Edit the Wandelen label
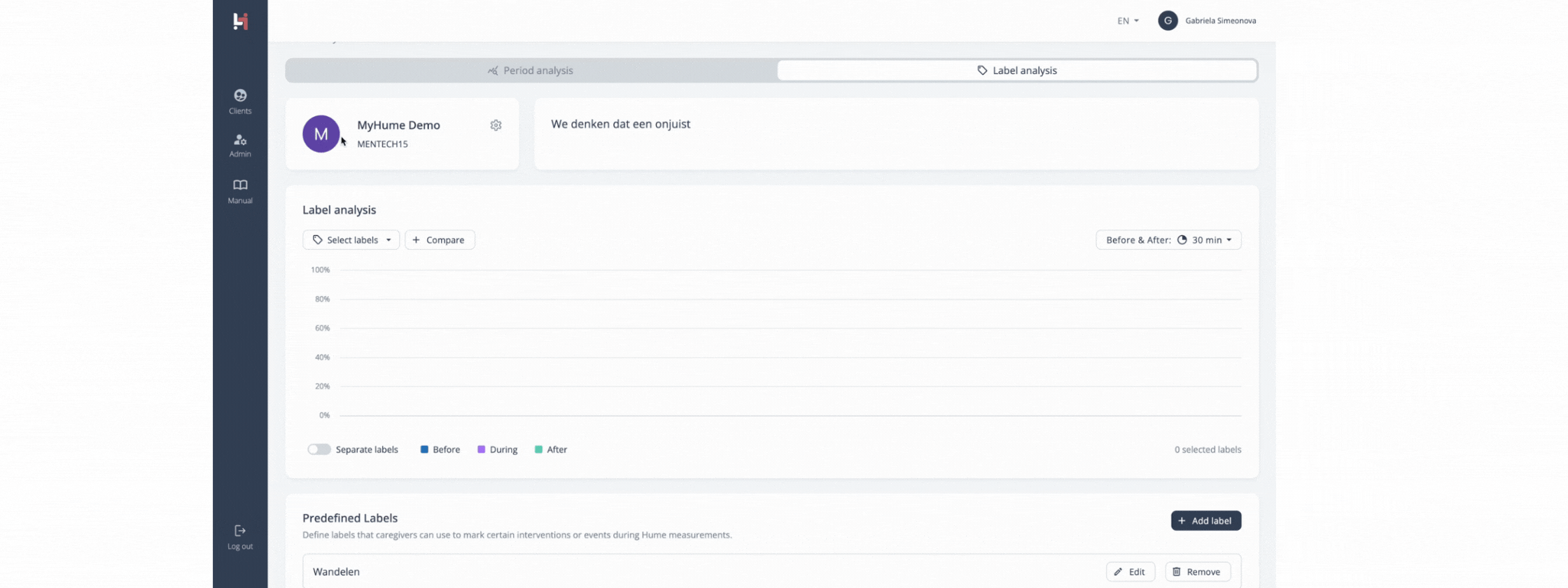 tap(1130, 572)
